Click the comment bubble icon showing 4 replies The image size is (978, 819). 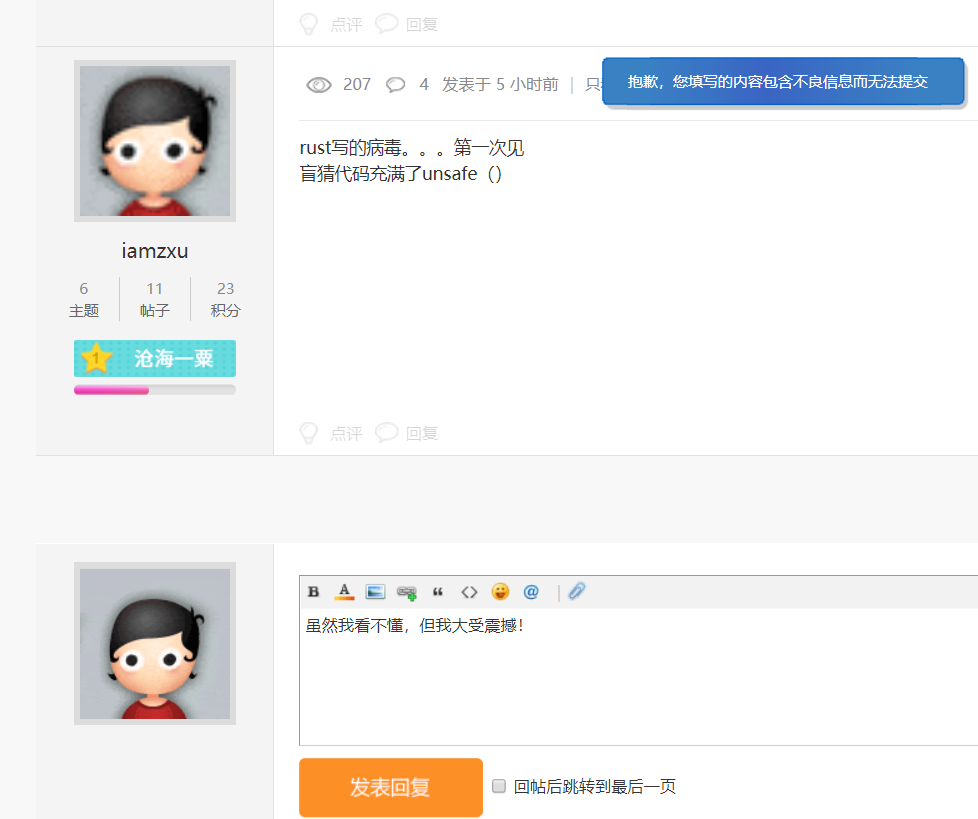click(396, 85)
